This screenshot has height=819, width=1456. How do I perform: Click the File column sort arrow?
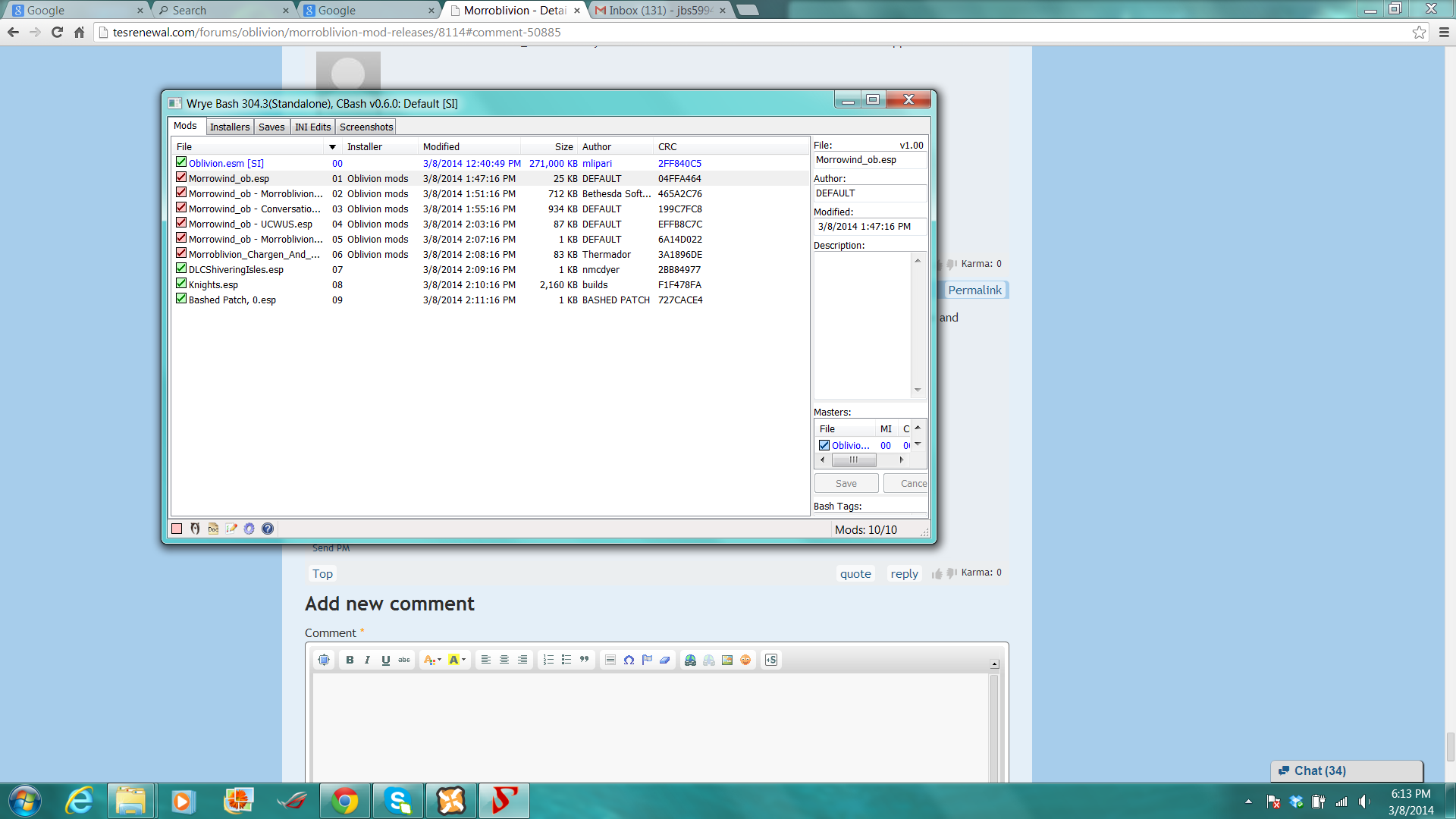click(332, 147)
